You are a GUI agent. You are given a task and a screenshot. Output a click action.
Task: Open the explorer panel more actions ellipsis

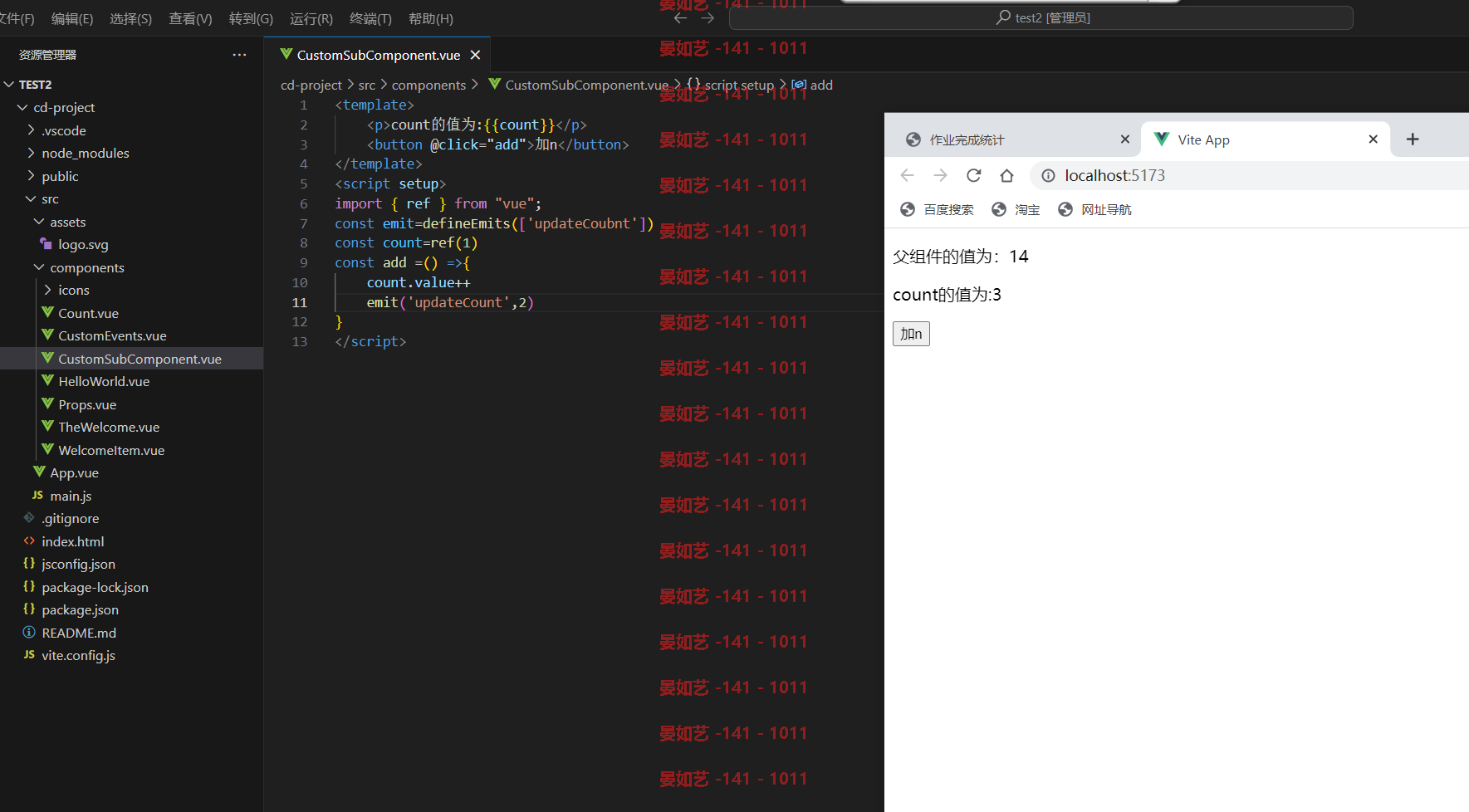click(239, 55)
